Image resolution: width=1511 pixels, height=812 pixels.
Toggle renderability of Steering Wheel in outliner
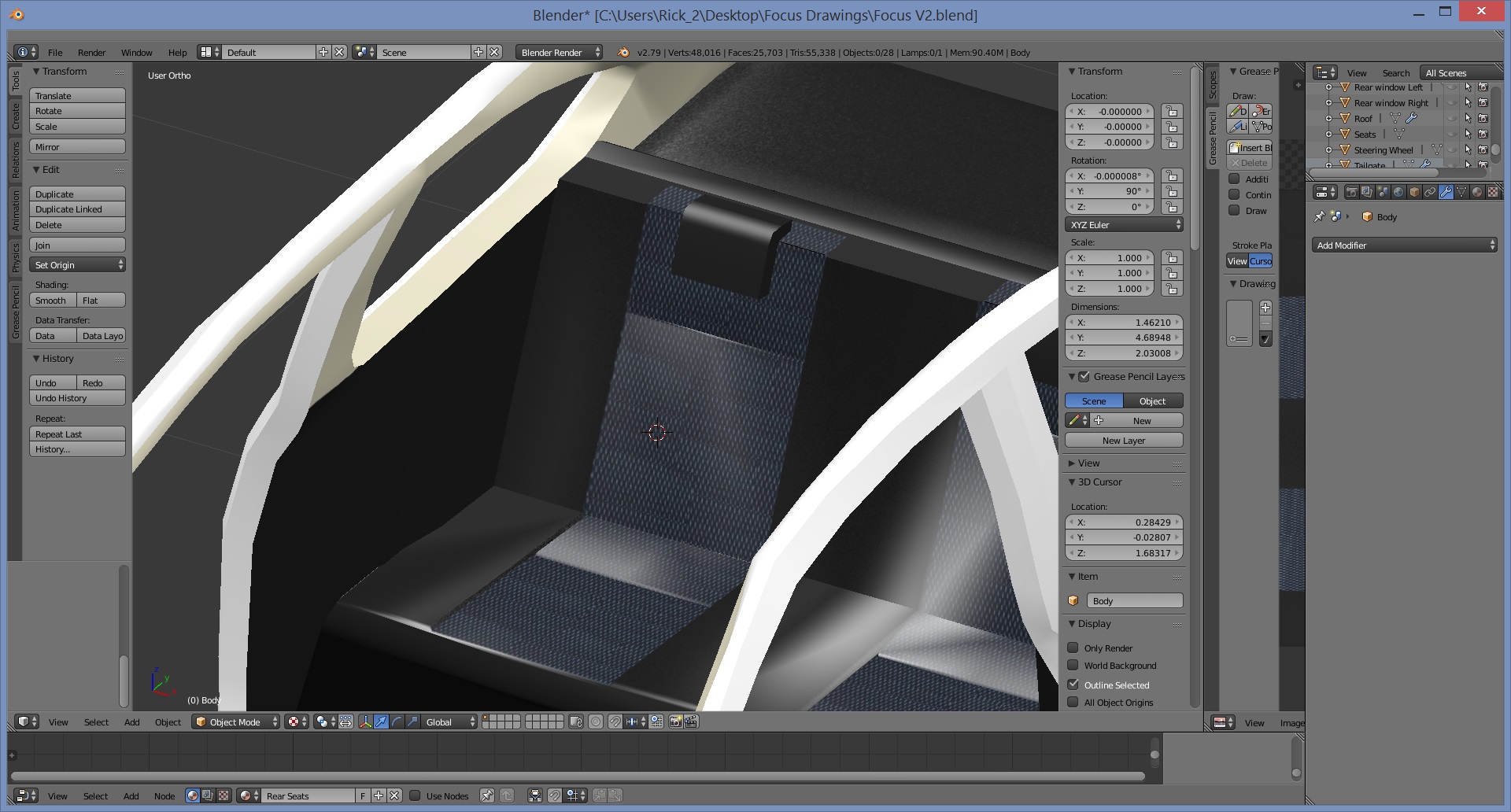(1483, 149)
